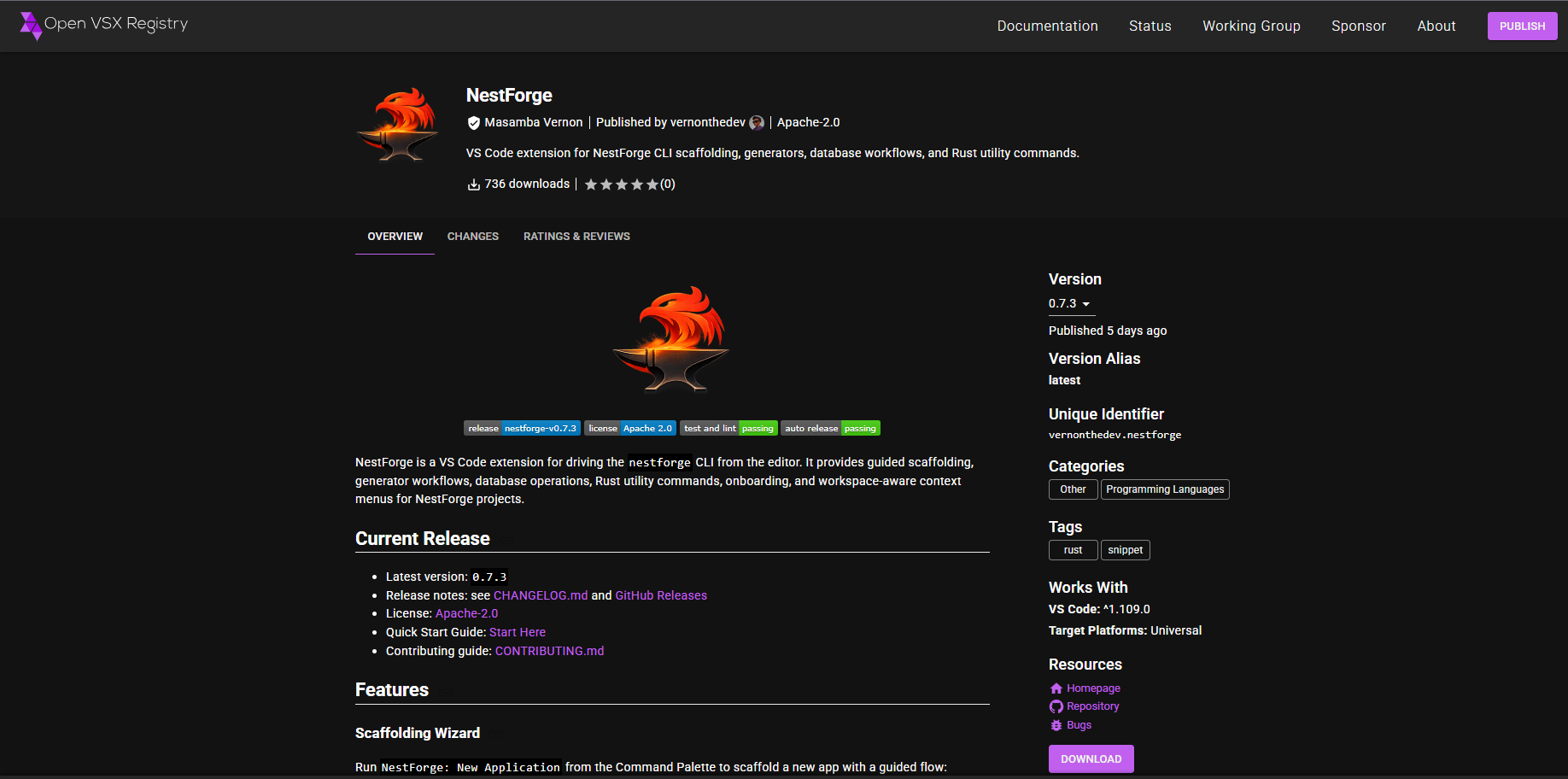Open the Documentation menu item
The width and height of the screenshot is (1568, 779).
(x=1048, y=26)
